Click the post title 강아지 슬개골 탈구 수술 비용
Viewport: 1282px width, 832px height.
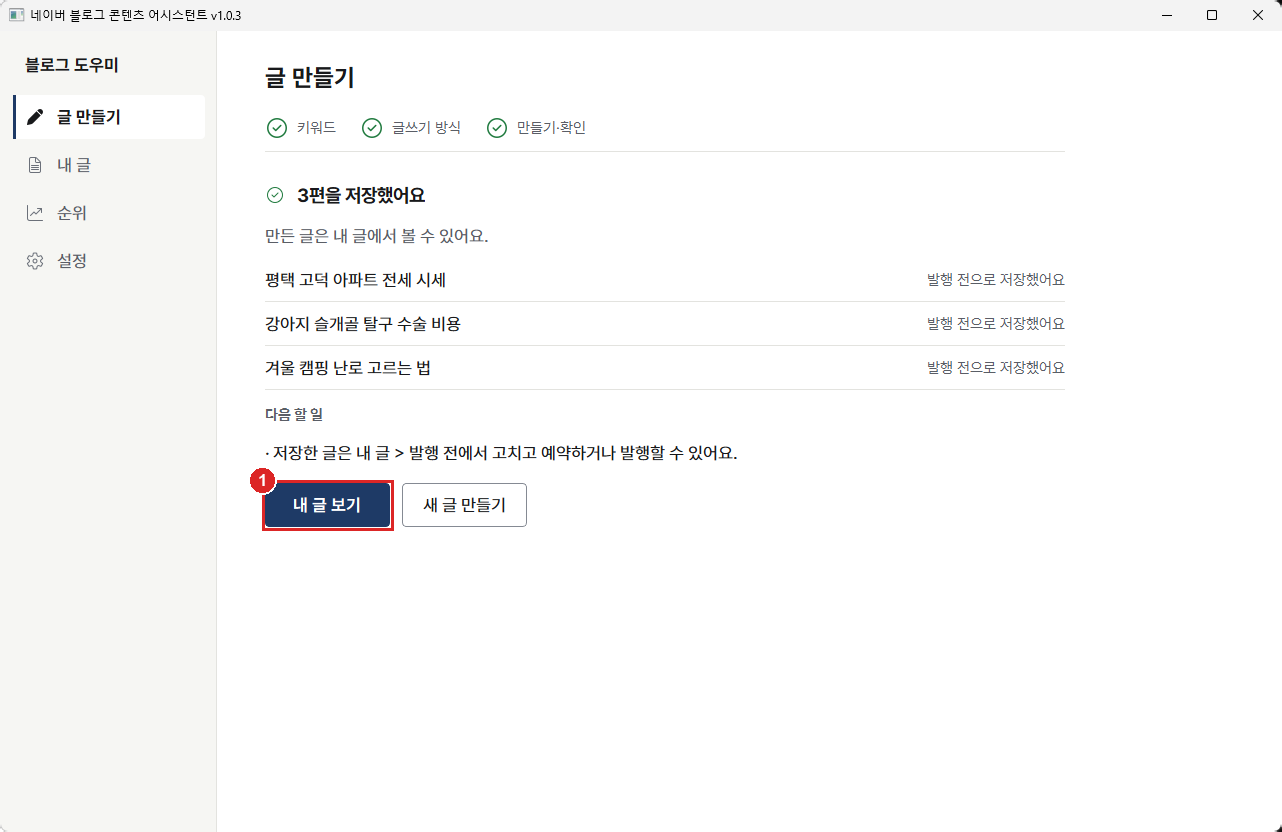point(363,324)
